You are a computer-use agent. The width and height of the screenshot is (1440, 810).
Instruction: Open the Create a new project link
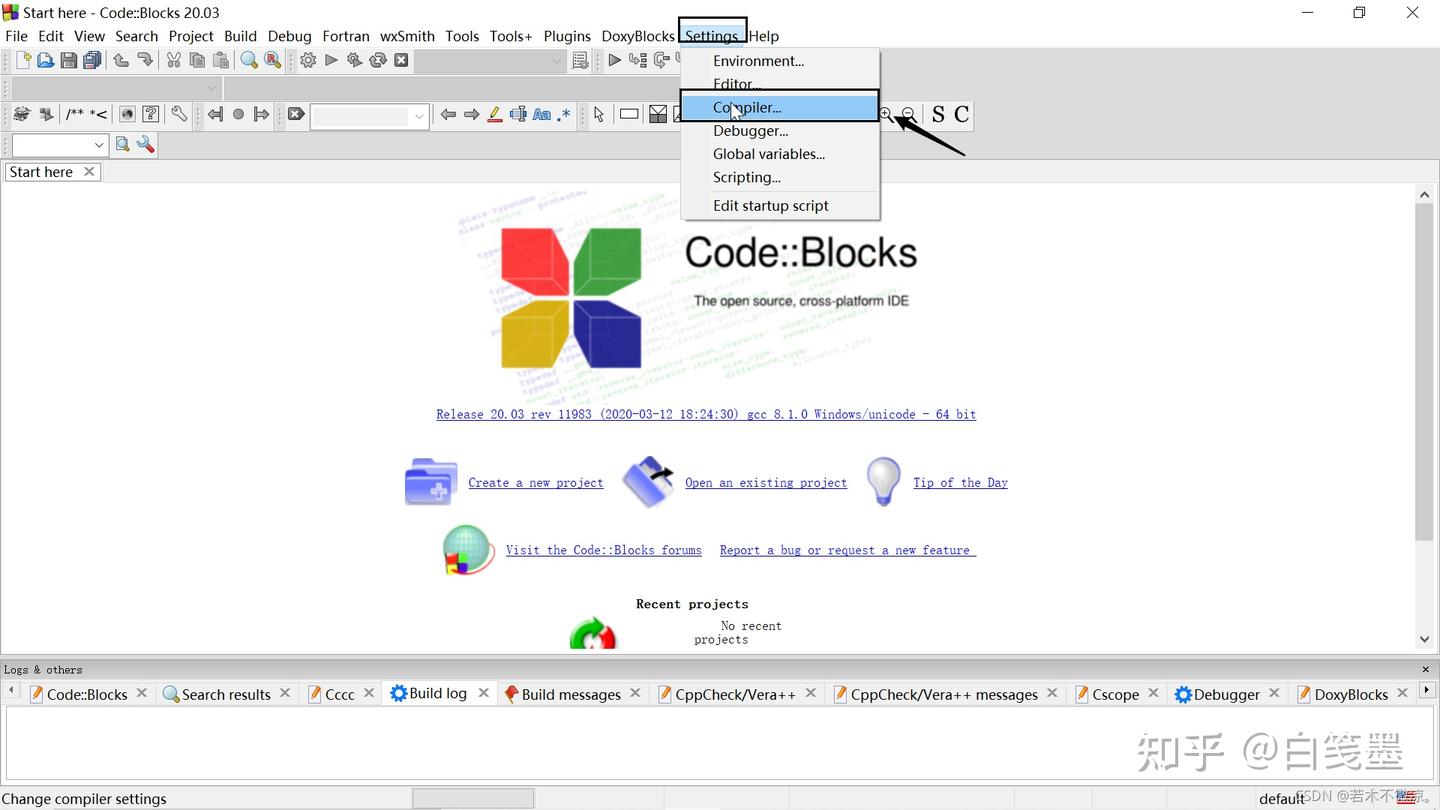(x=535, y=482)
